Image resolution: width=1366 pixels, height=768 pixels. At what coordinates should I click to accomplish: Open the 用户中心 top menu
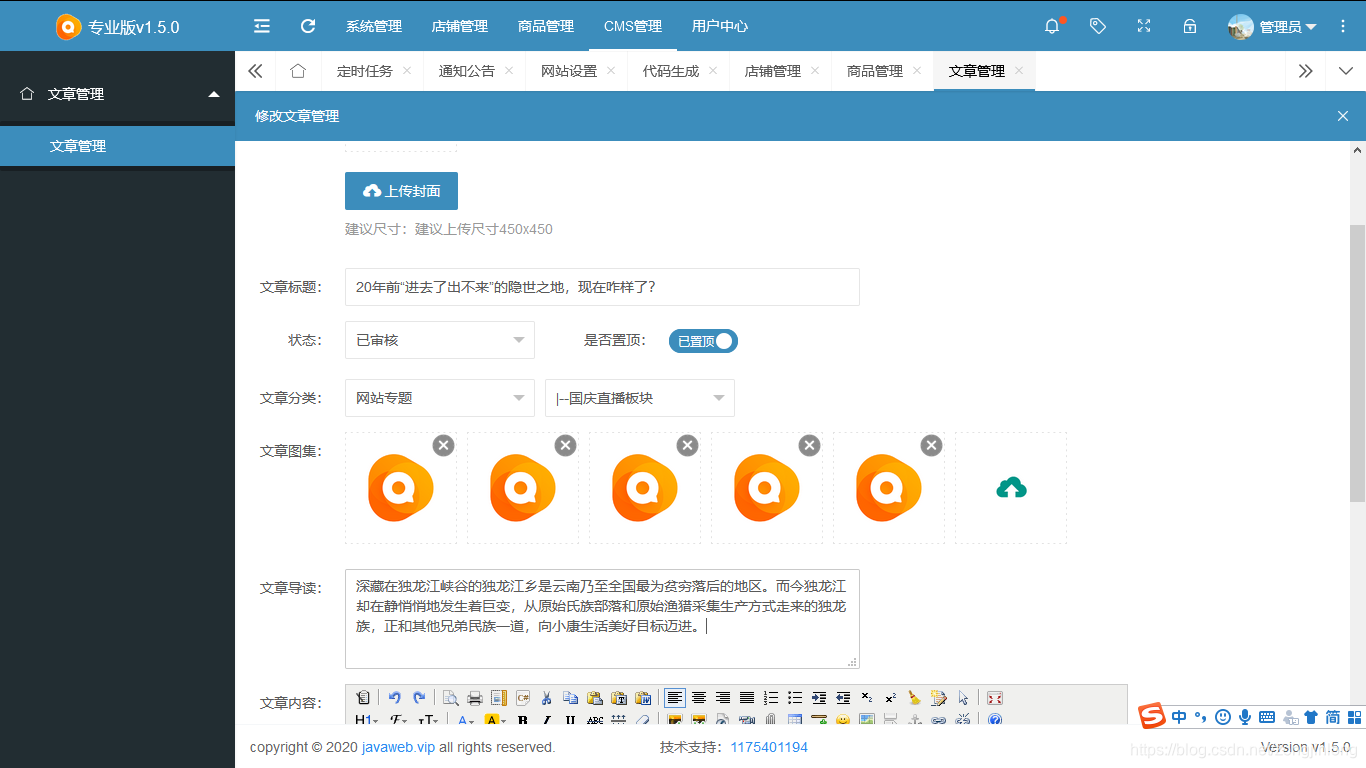[720, 26]
